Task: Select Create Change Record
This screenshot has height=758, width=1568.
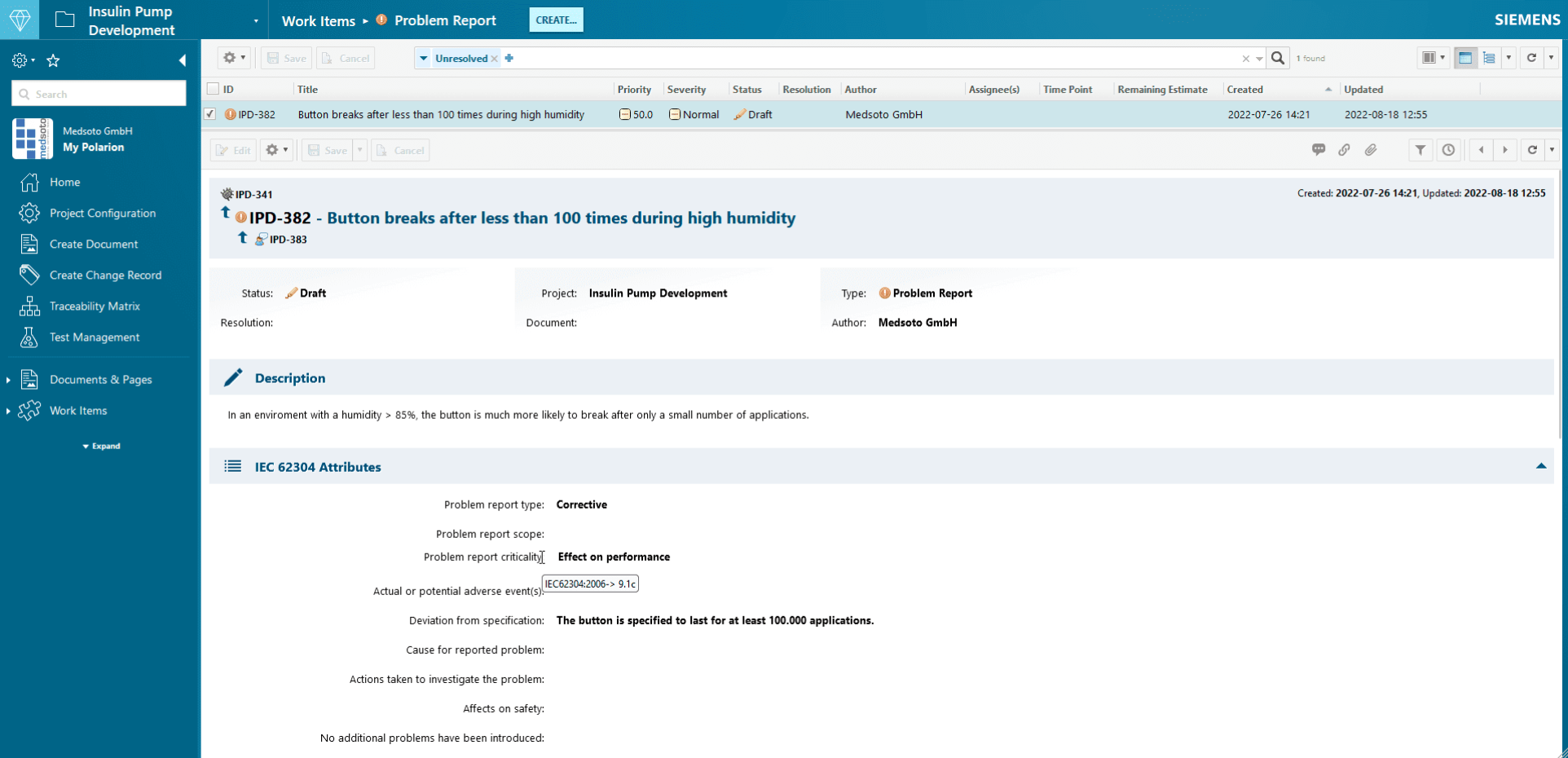Action: (x=105, y=275)
